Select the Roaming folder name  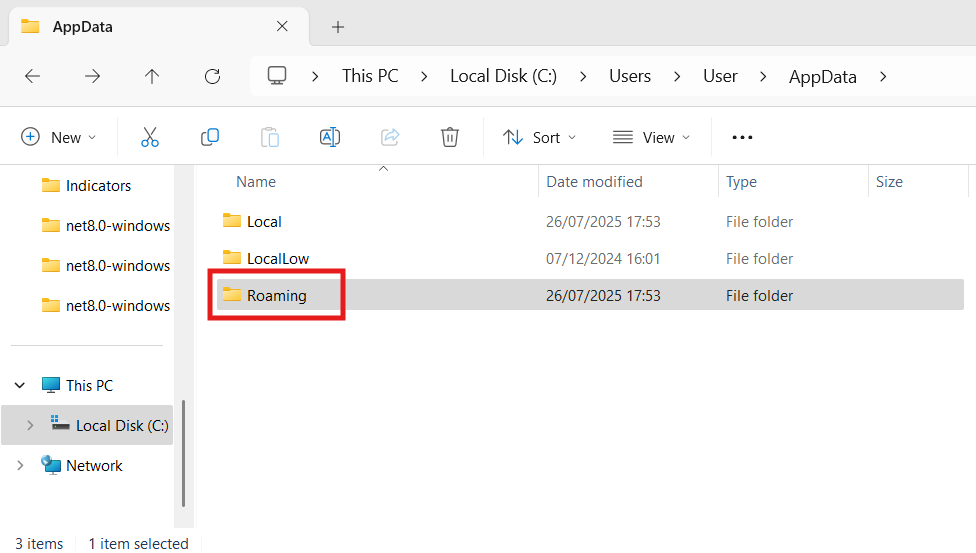pos(277,296)
